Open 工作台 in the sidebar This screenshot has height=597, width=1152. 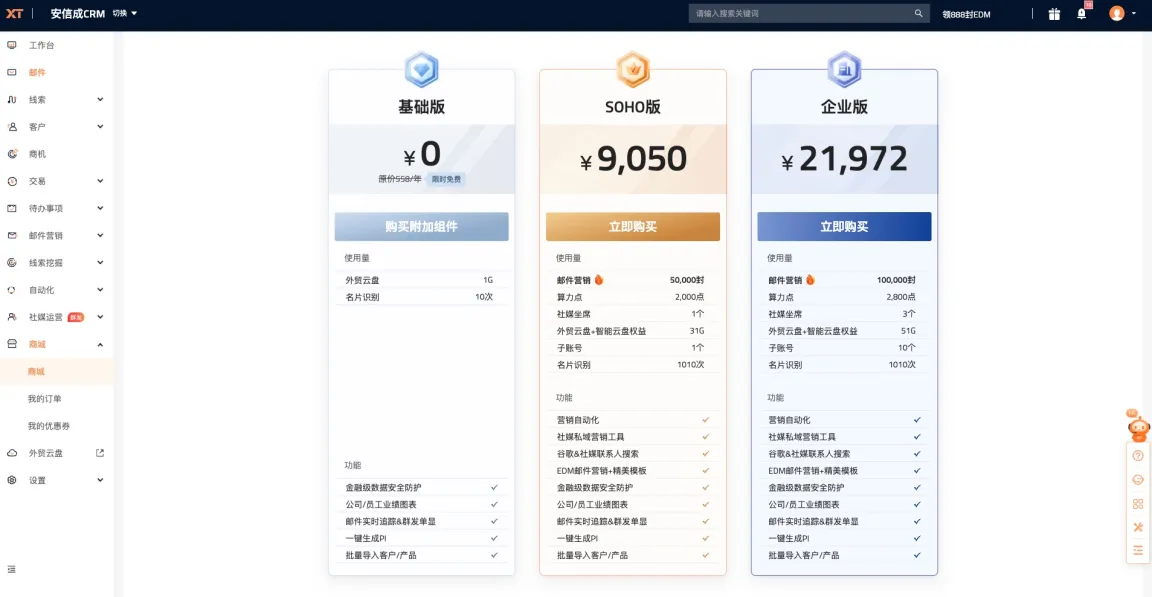coord(41,46)
